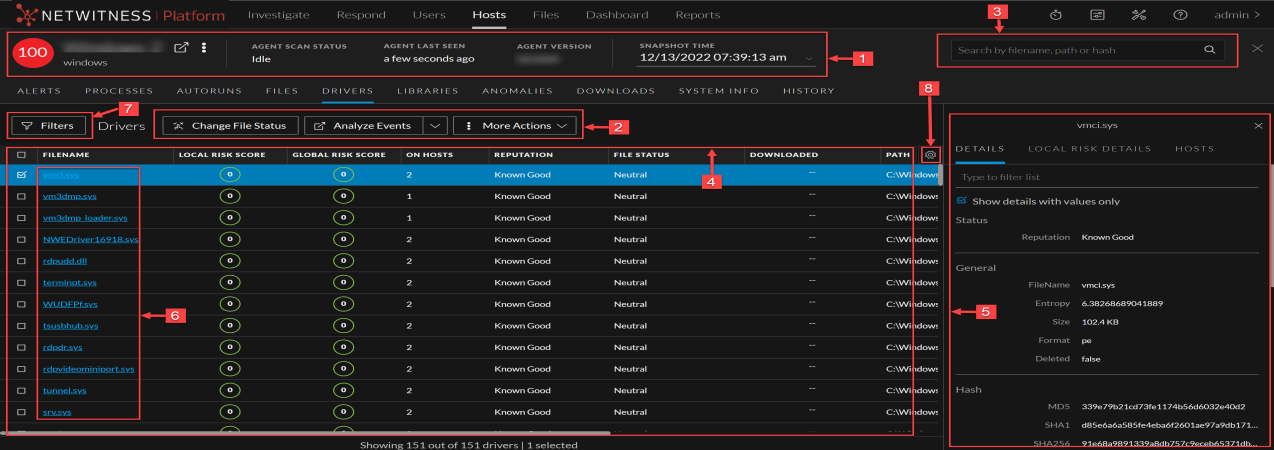Image resolution: width=1274 pixels, height=450 pixels.
Task: Click the search magnifier icon
Action: [x=1209, y=49]
